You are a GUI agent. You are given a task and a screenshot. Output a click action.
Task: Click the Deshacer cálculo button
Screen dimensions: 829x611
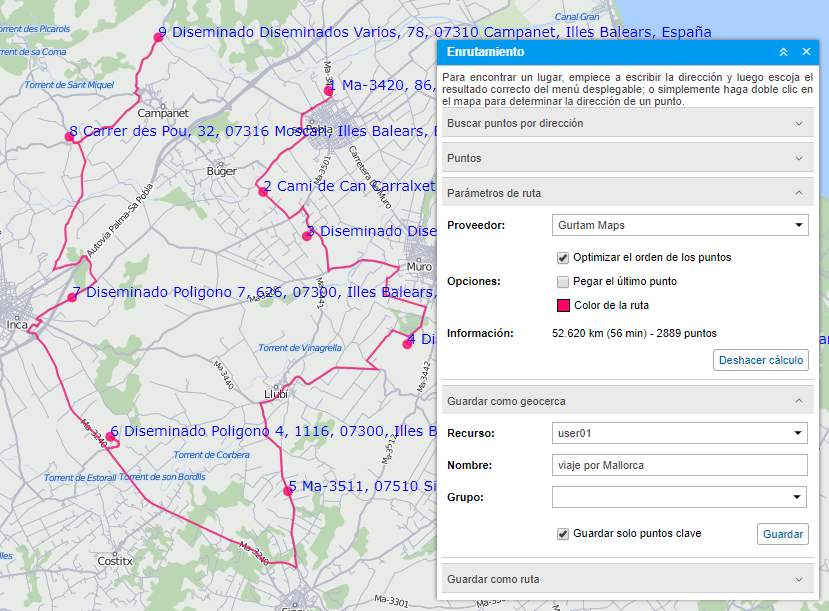pyautogui.click(x=760, y=360)
